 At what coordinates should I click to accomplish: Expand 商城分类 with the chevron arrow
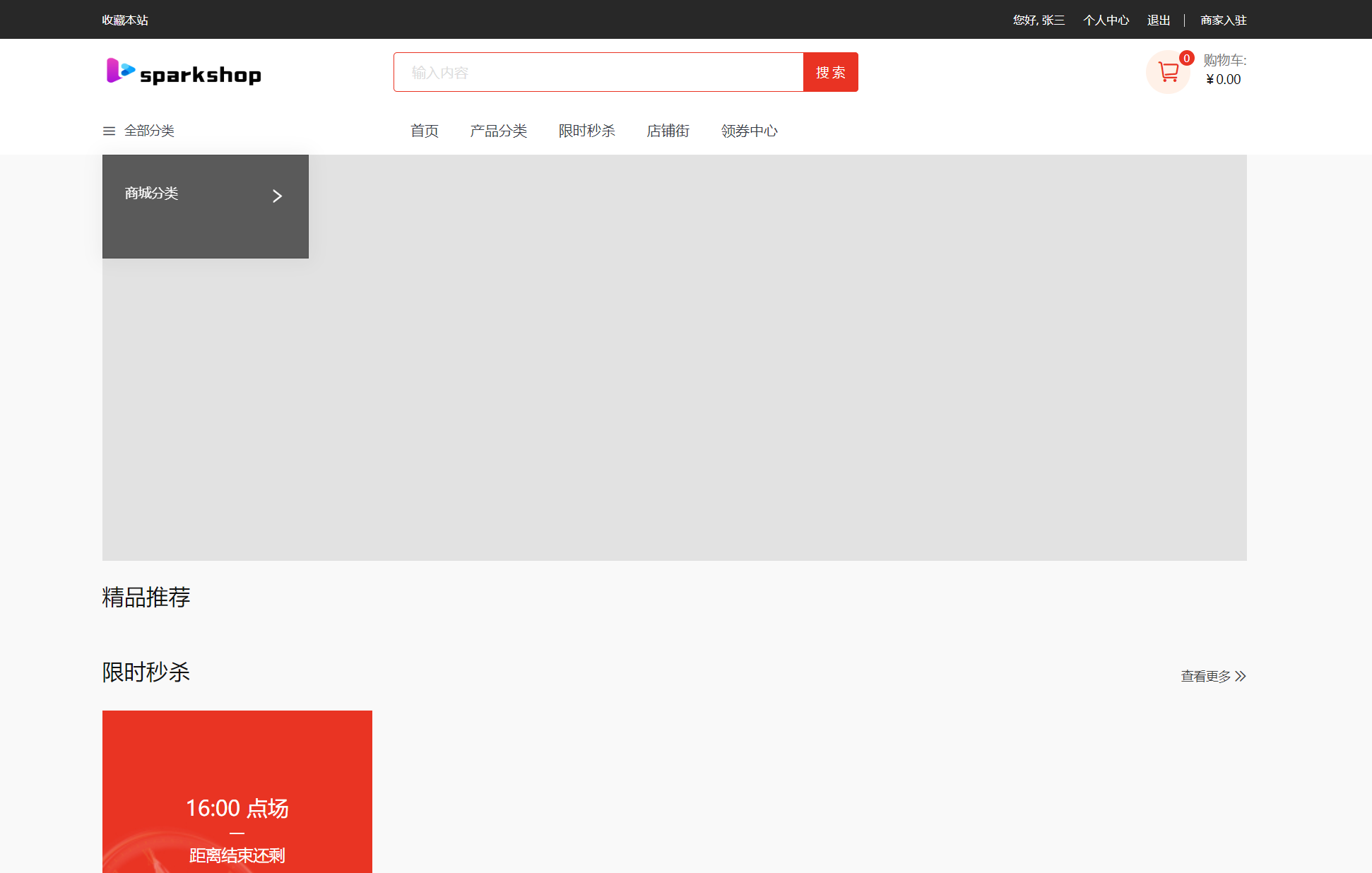point(277,196)
